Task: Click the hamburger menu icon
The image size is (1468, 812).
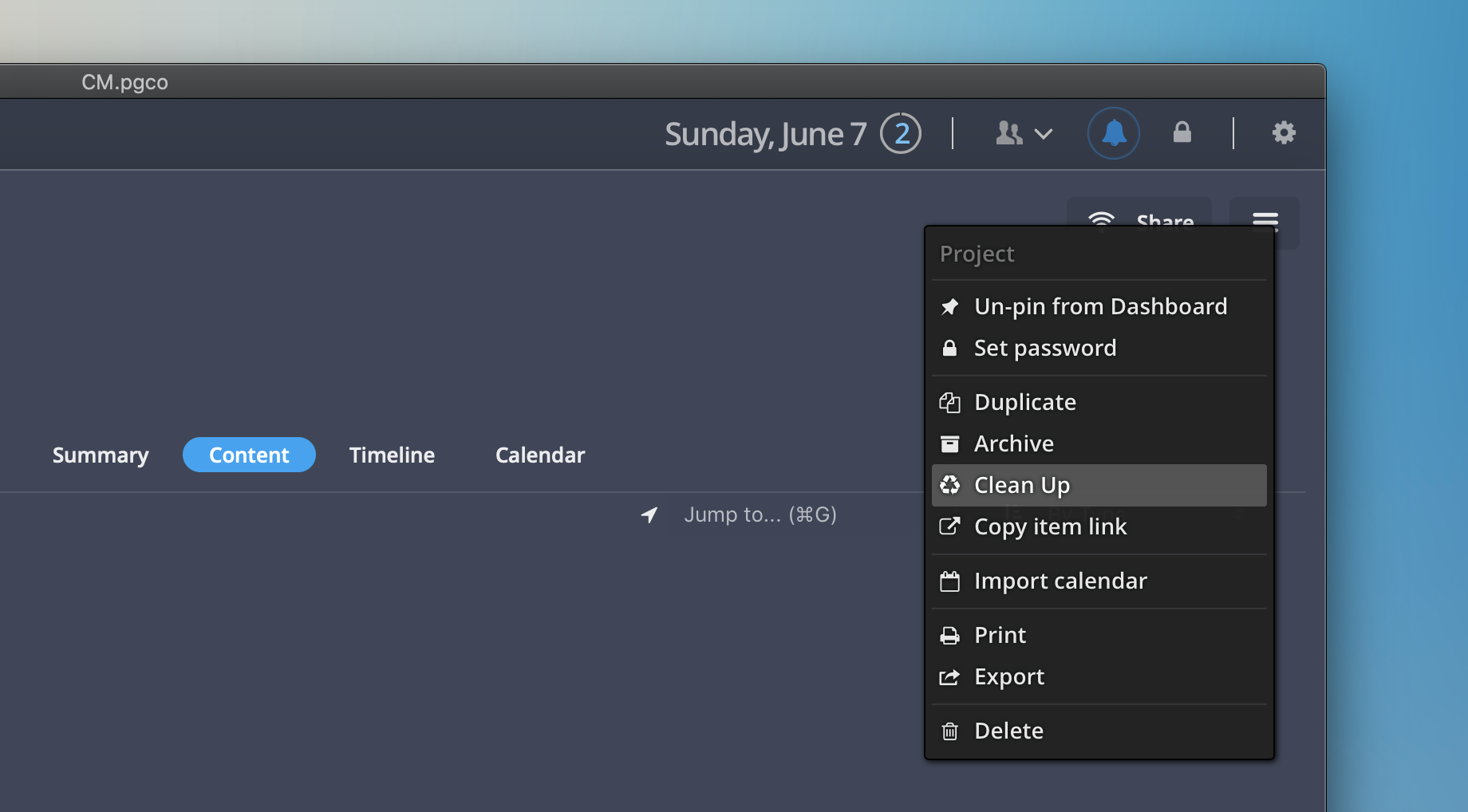Action: click(x=1265, y=219)
